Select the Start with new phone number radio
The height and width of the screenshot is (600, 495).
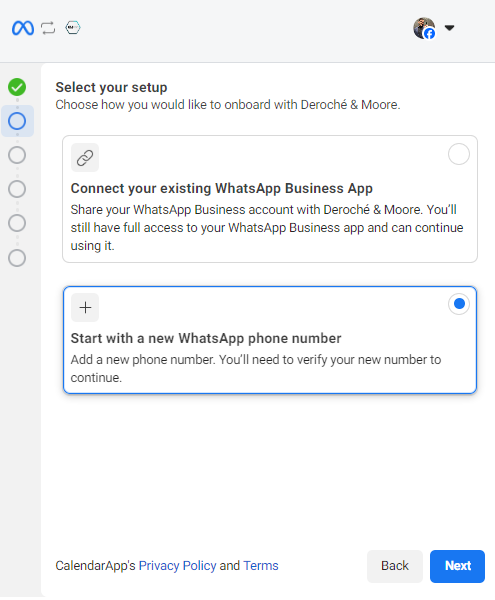pyautogui.click(x=459, y=304)
